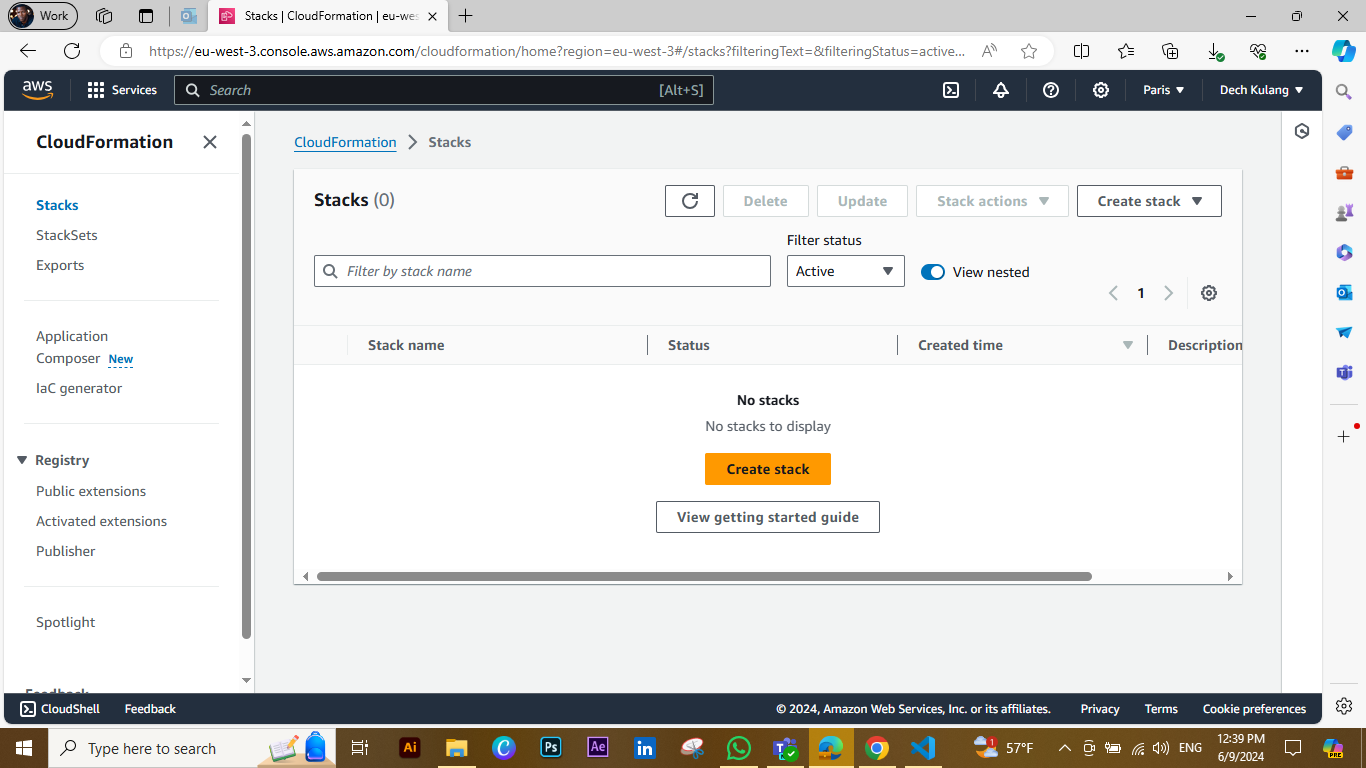The height and width of the screenshot is (768, 1366).
Task: Open the info panel hexagon icon
Action: point(1302,131)
